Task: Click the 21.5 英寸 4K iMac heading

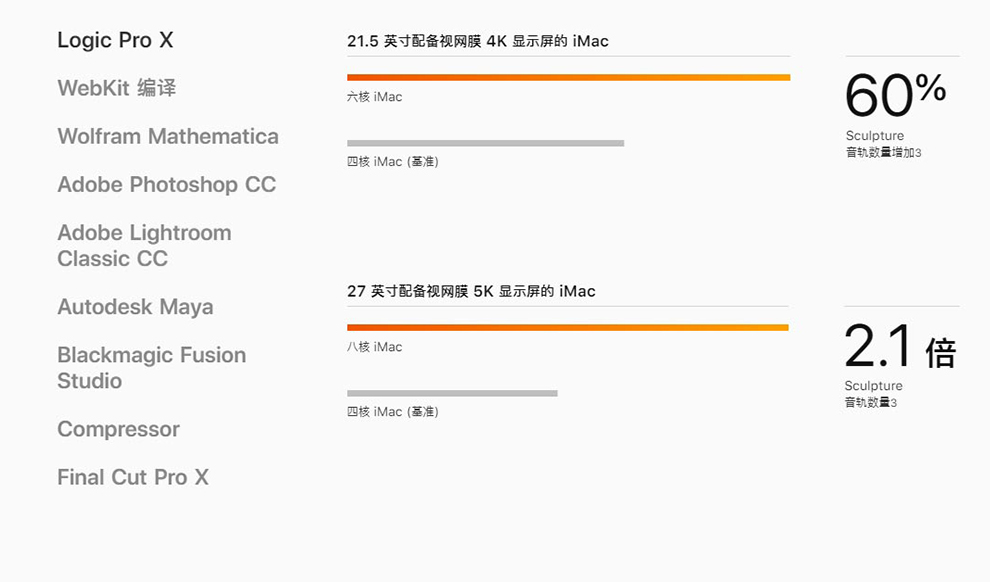Action: tap(478, 41)
